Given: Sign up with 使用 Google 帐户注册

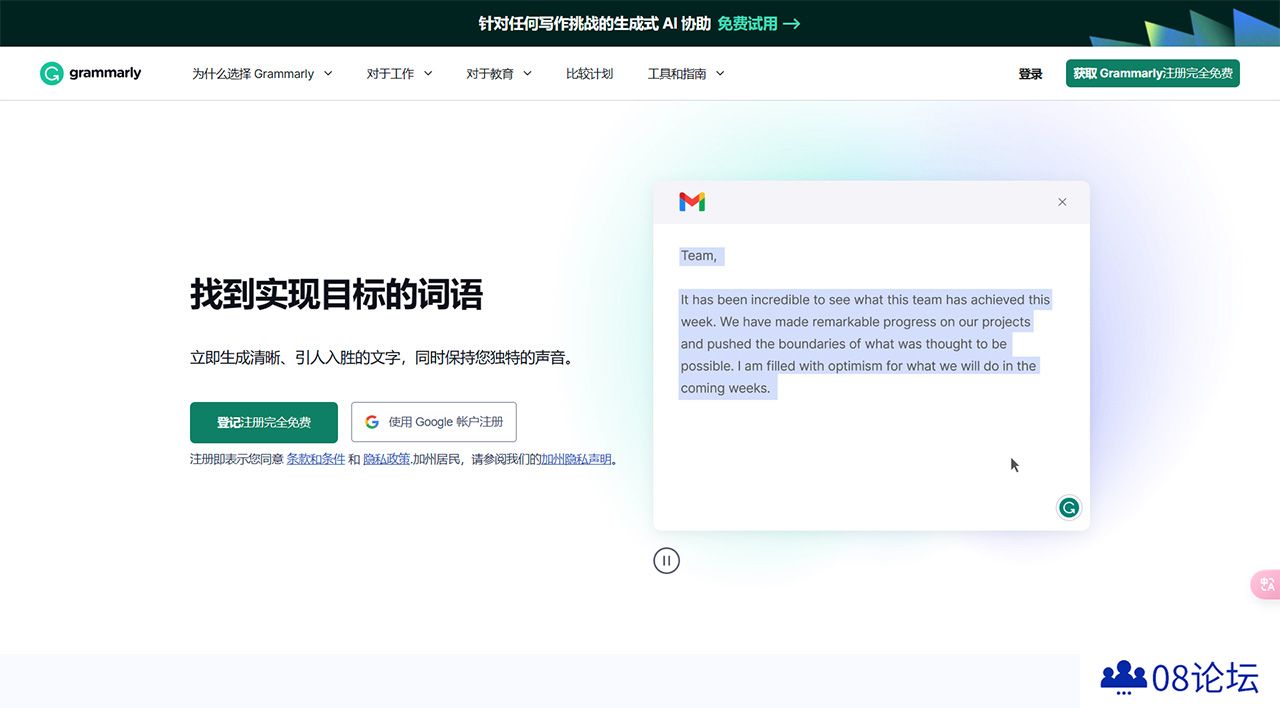Looking at the screenshot, I should tap(434, 422).
